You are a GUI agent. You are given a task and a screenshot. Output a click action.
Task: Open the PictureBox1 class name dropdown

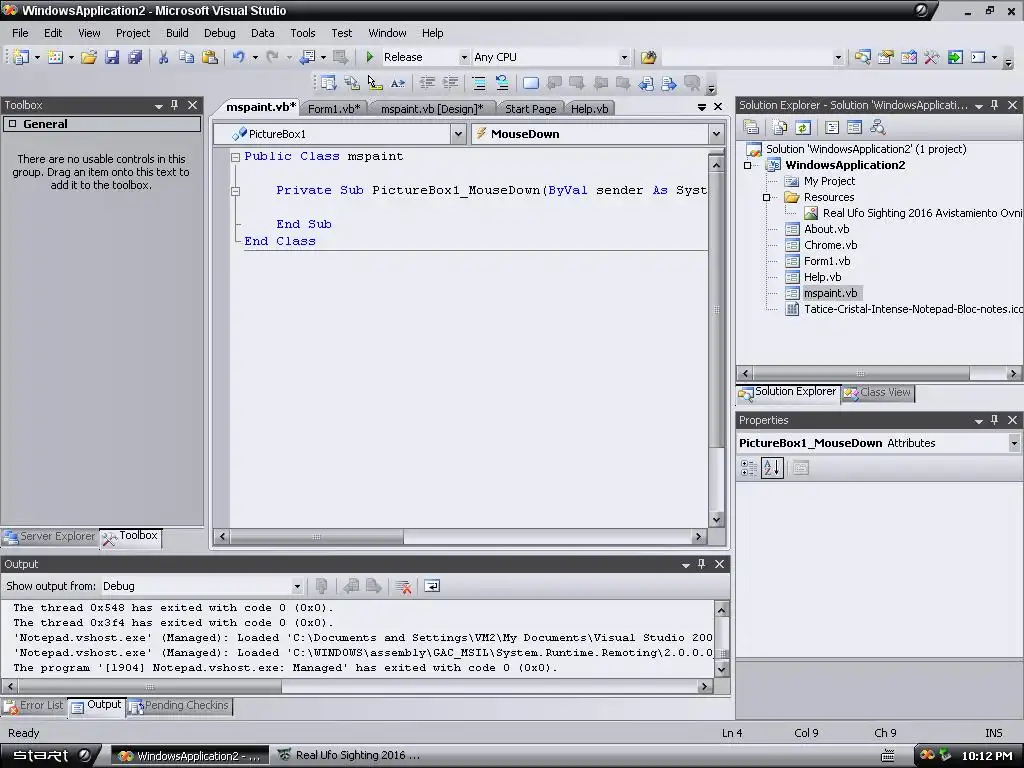(458, 134)
